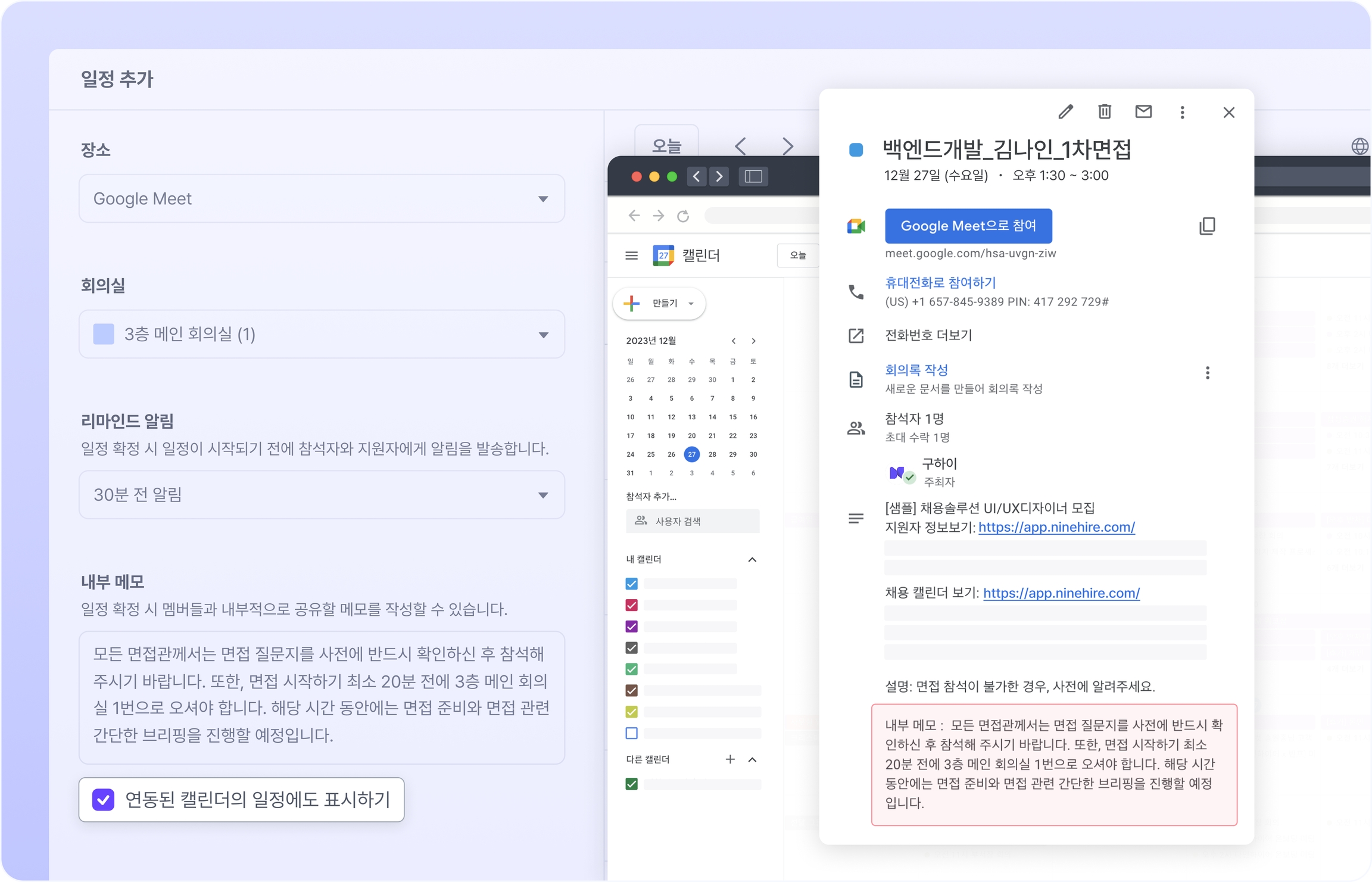1372x882 pixels.
Task: Click the 사용자 검색 input field
Action: [x=694, y=521]
